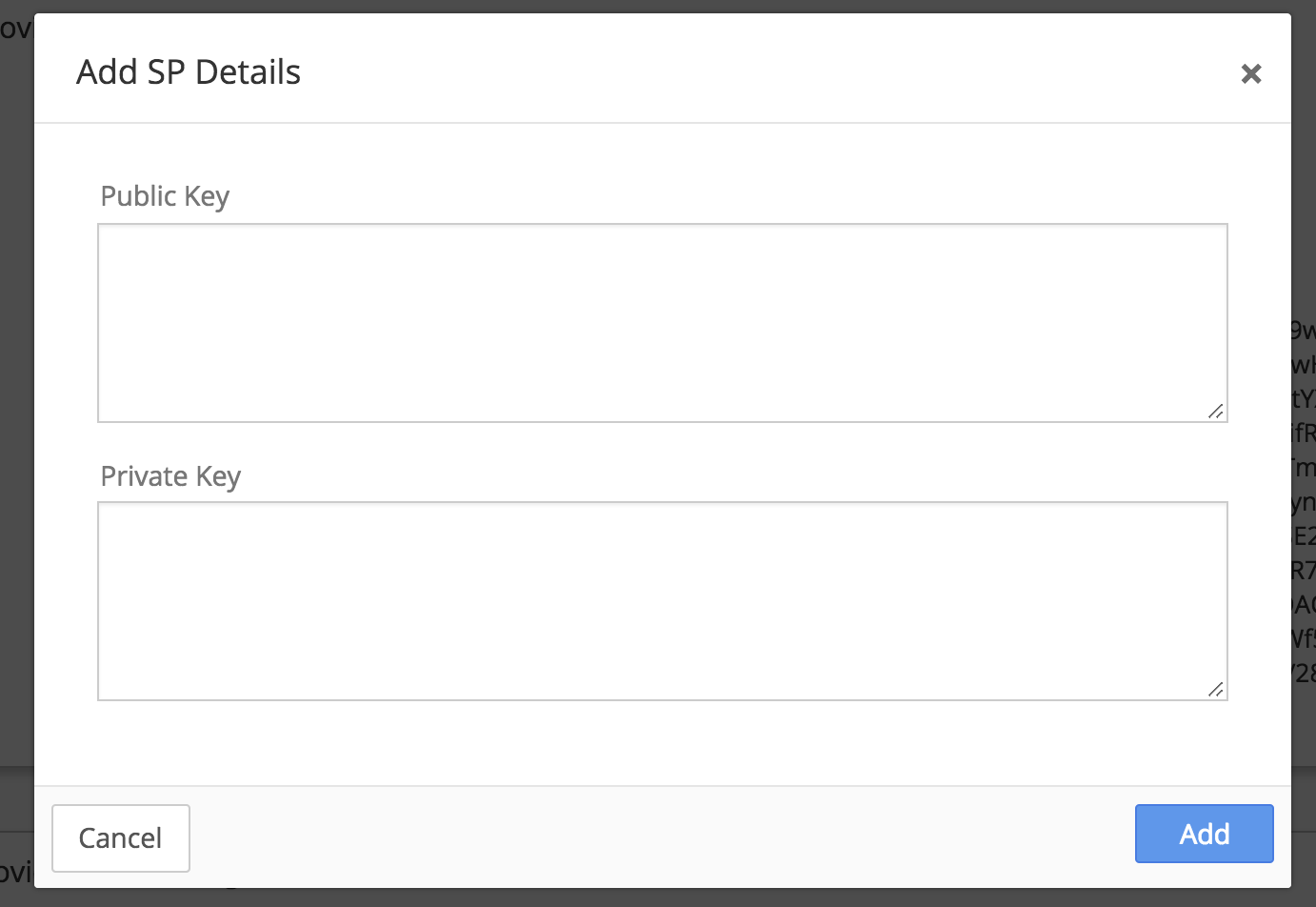Focus the Private Key text area
Screen dimensions: 1316x907
pos(663,601)
